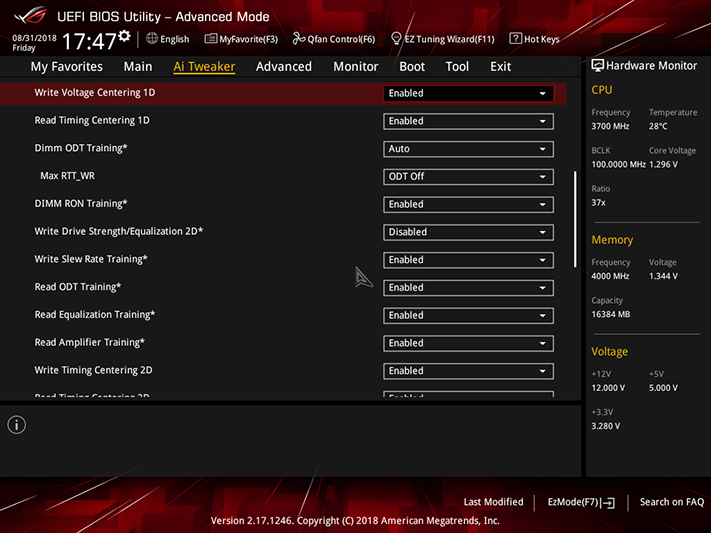Select the Write Voltage Centering 1D label

[x=95, y=93]
